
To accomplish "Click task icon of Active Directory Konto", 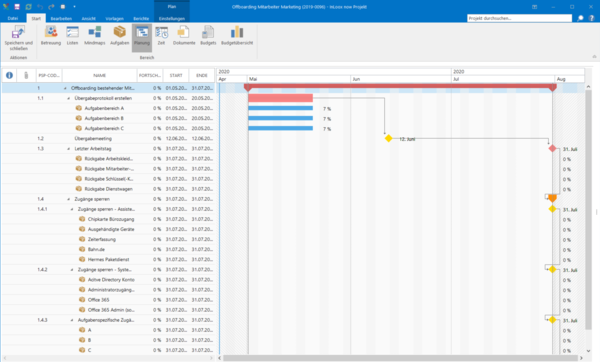I will [x=82, y=279].
